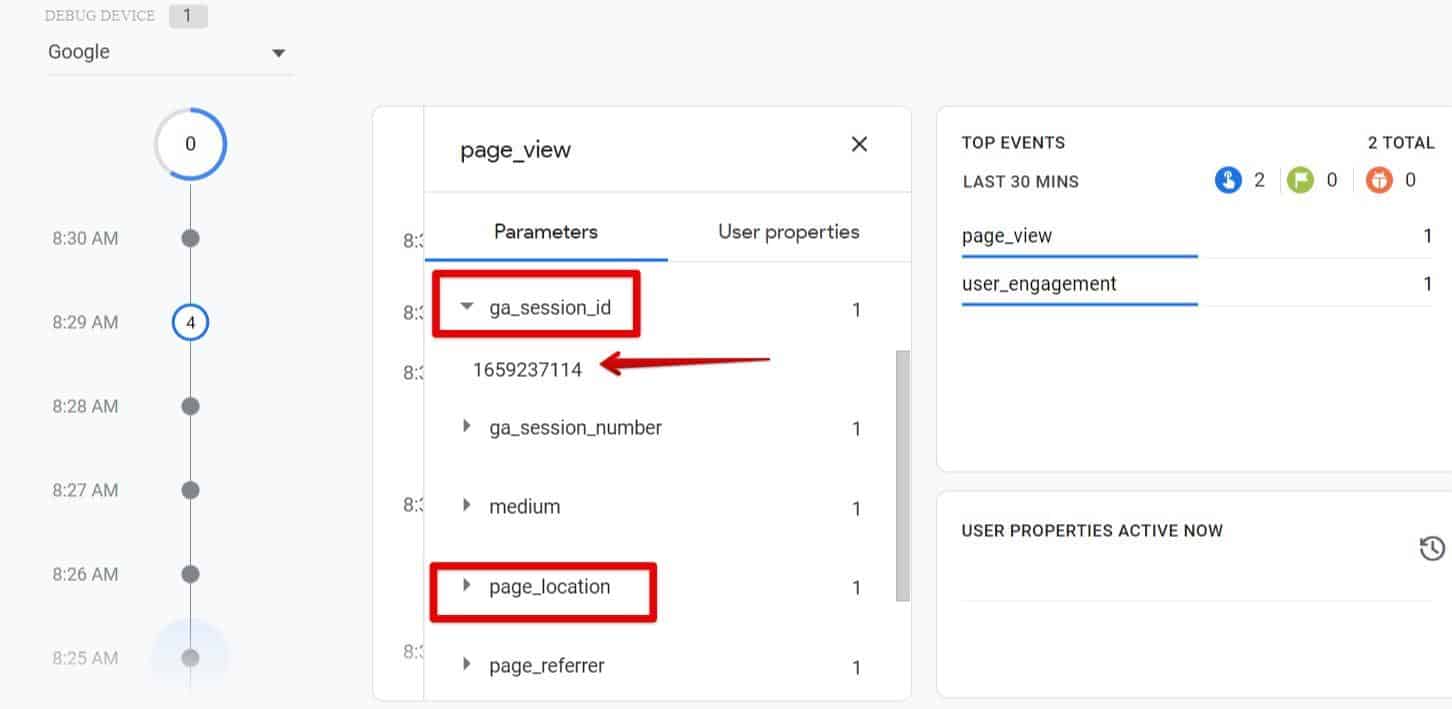
Task: Expand the ga_session_number parameter
Action: [466, 427]
